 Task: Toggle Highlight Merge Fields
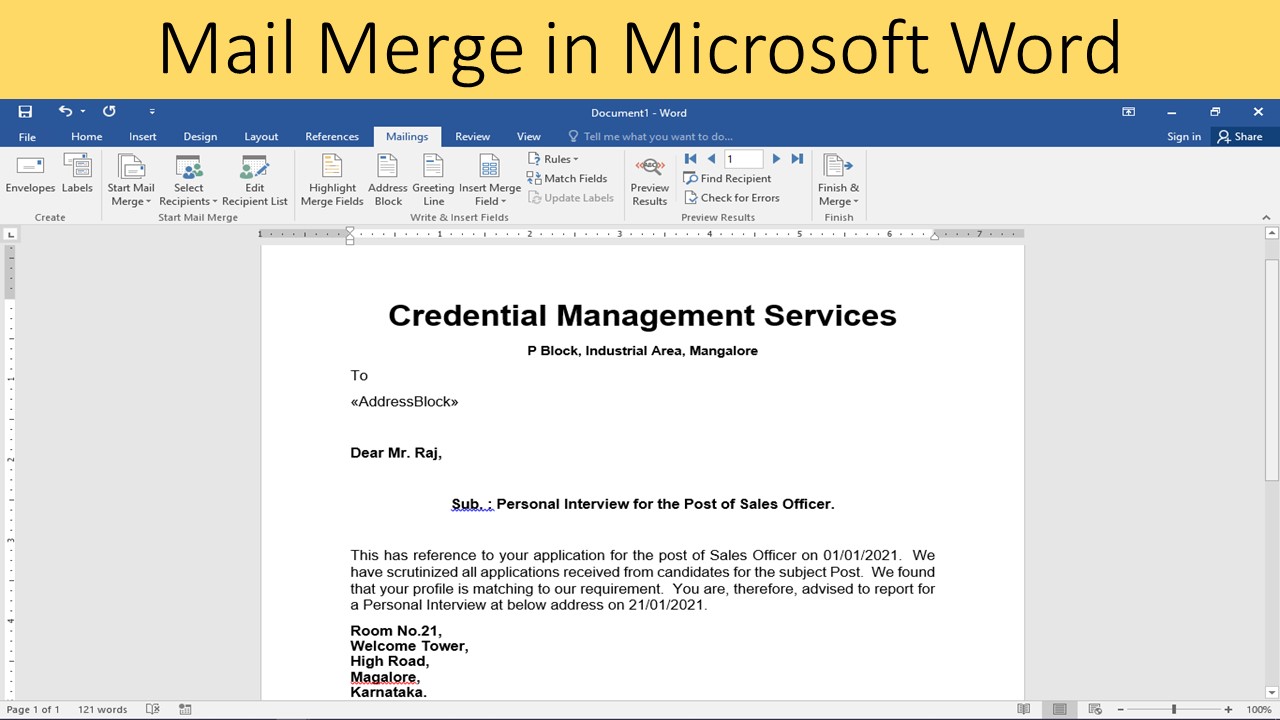331,178
